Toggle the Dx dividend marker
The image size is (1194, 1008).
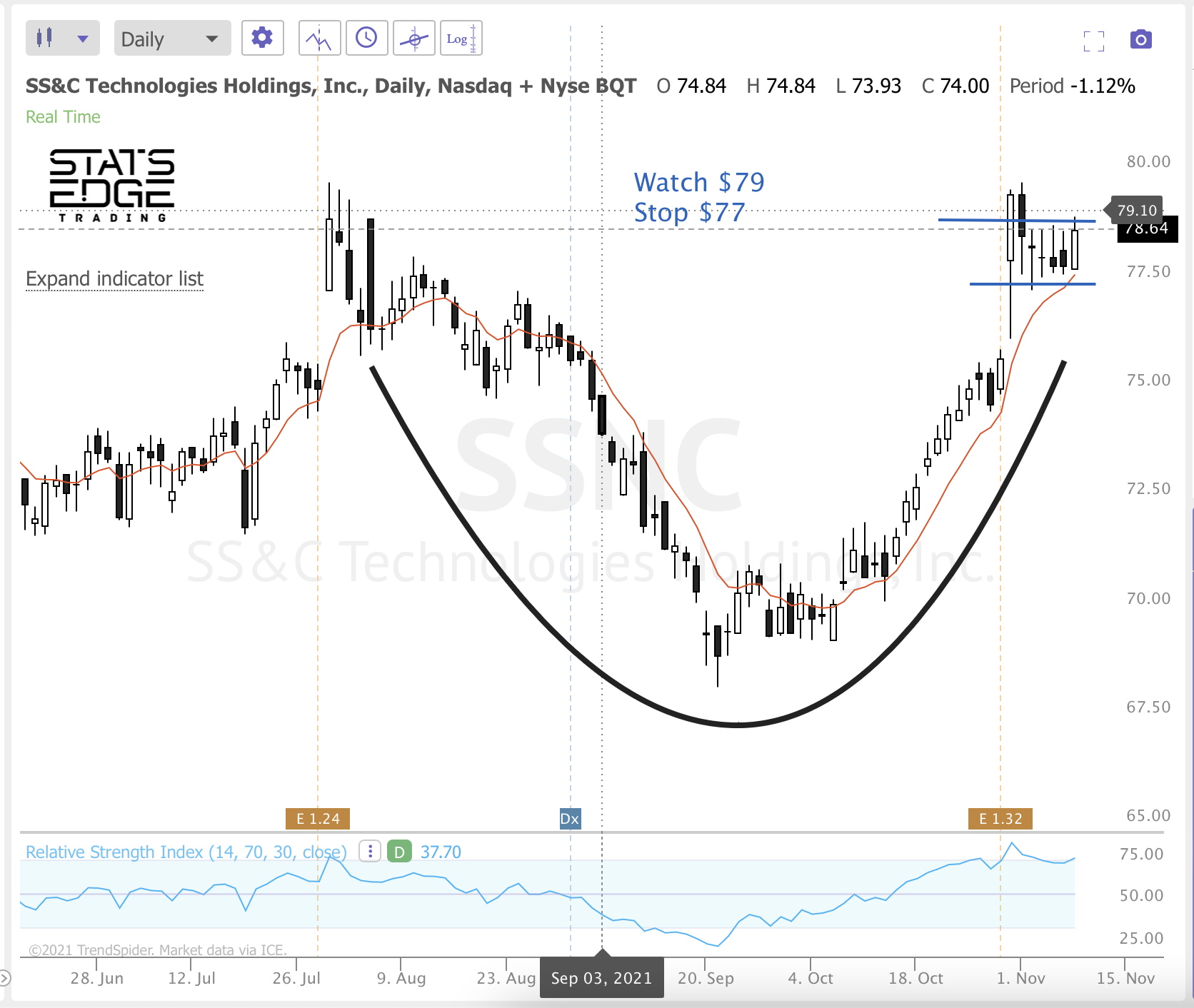(570, 819)
